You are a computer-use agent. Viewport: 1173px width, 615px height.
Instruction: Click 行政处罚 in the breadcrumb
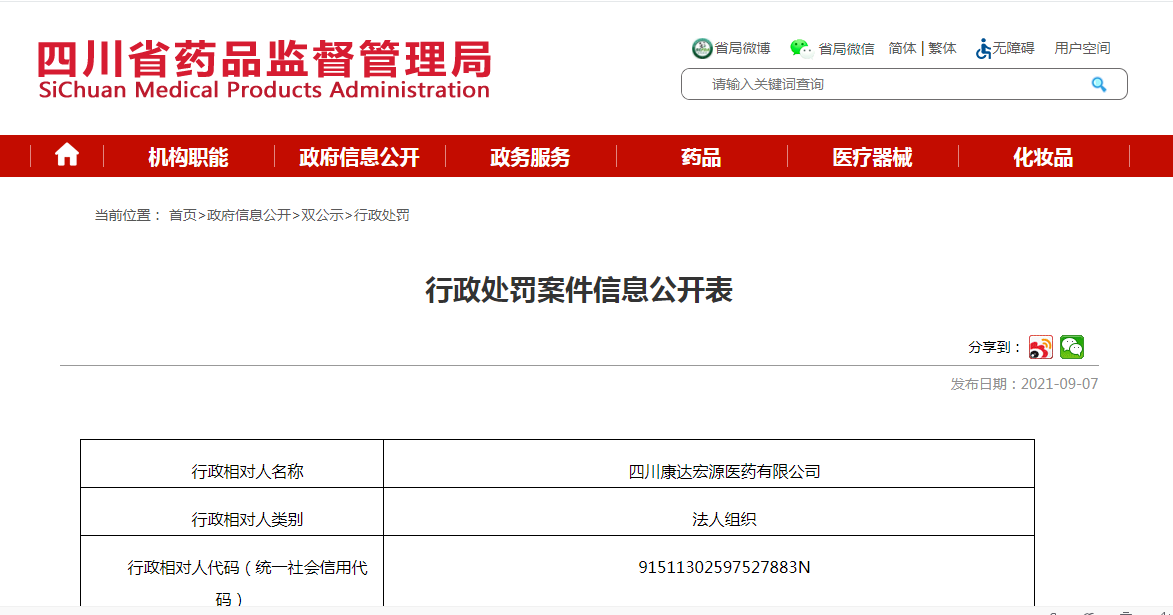click(382, 215)
